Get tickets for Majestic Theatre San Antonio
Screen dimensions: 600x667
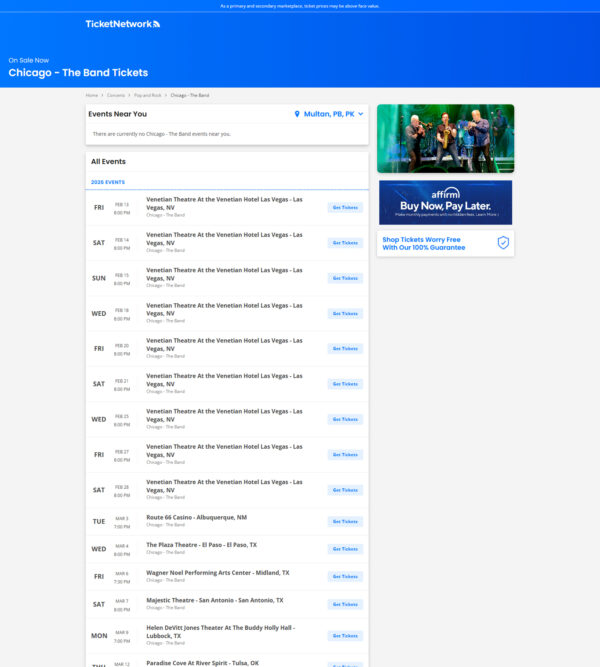point(345,604)
